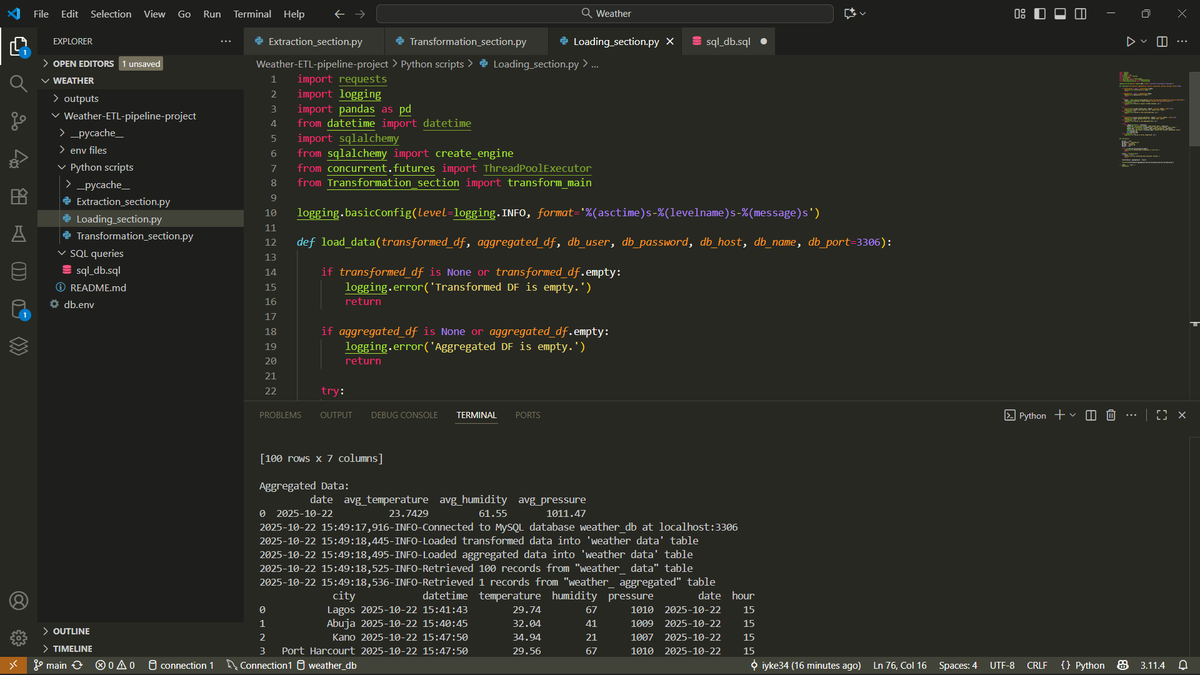Screen dimensions: 1200x675
Task: Open the Accounts menu icon
Action: point(18,601)
